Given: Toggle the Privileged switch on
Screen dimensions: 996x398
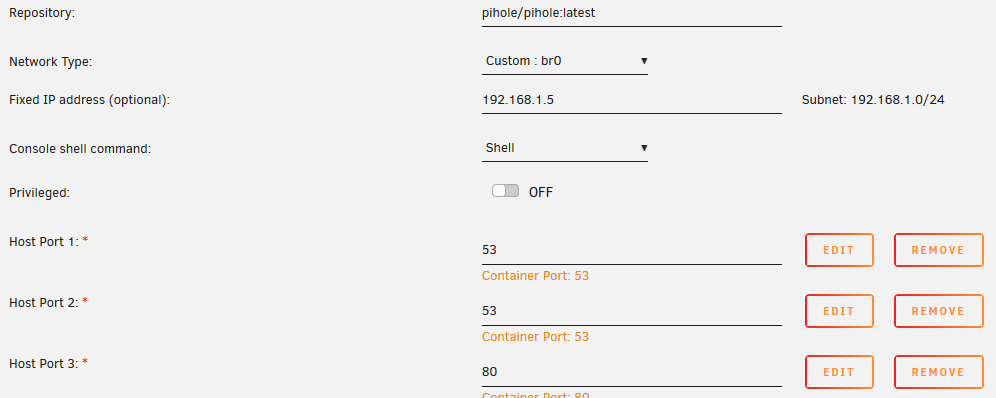Looking at the screenshot, I should (x=506, y=190).
